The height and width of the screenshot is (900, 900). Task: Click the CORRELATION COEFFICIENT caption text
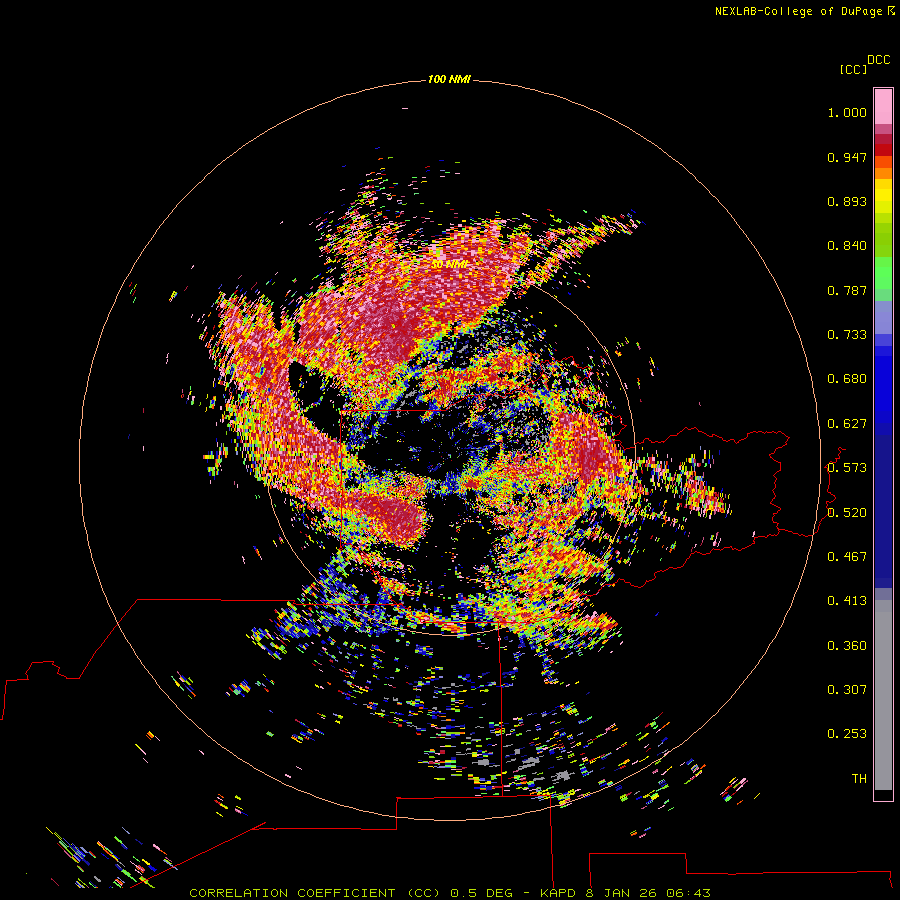pyautogui.click(x=292, y=893)
